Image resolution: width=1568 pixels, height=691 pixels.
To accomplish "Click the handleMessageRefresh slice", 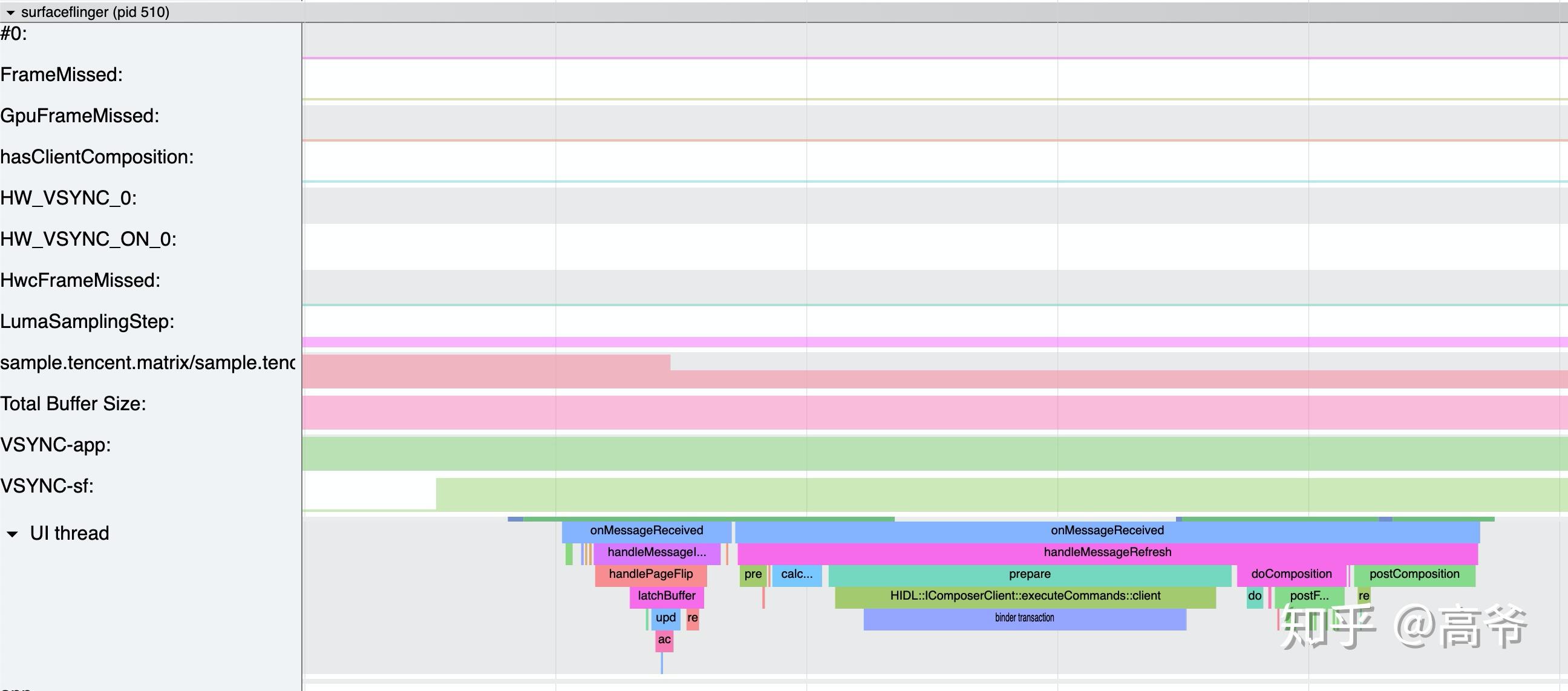I will 1106,552.
